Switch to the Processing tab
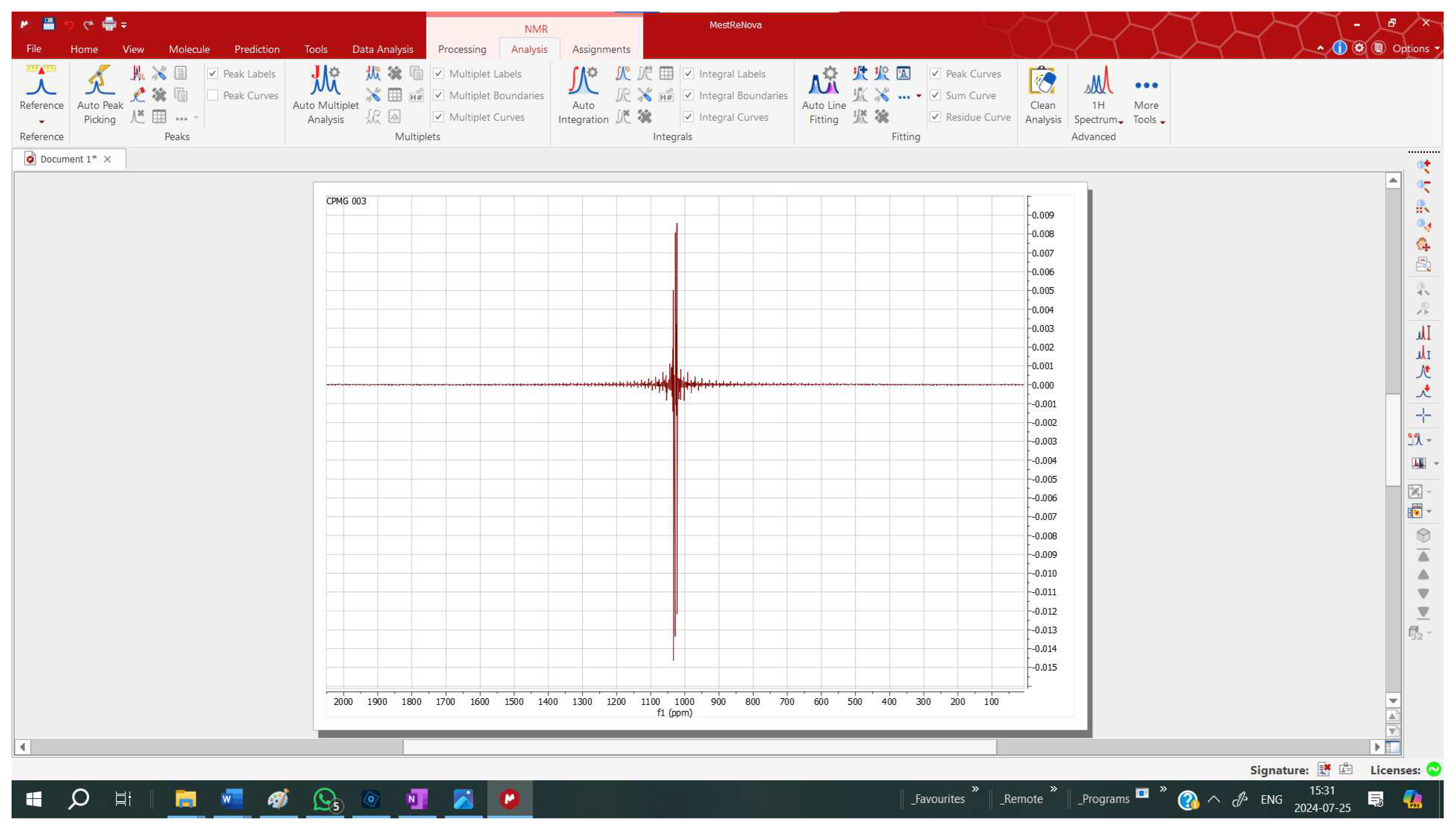The width and height of the screenshot is (1456, 828). coord(462,50)
